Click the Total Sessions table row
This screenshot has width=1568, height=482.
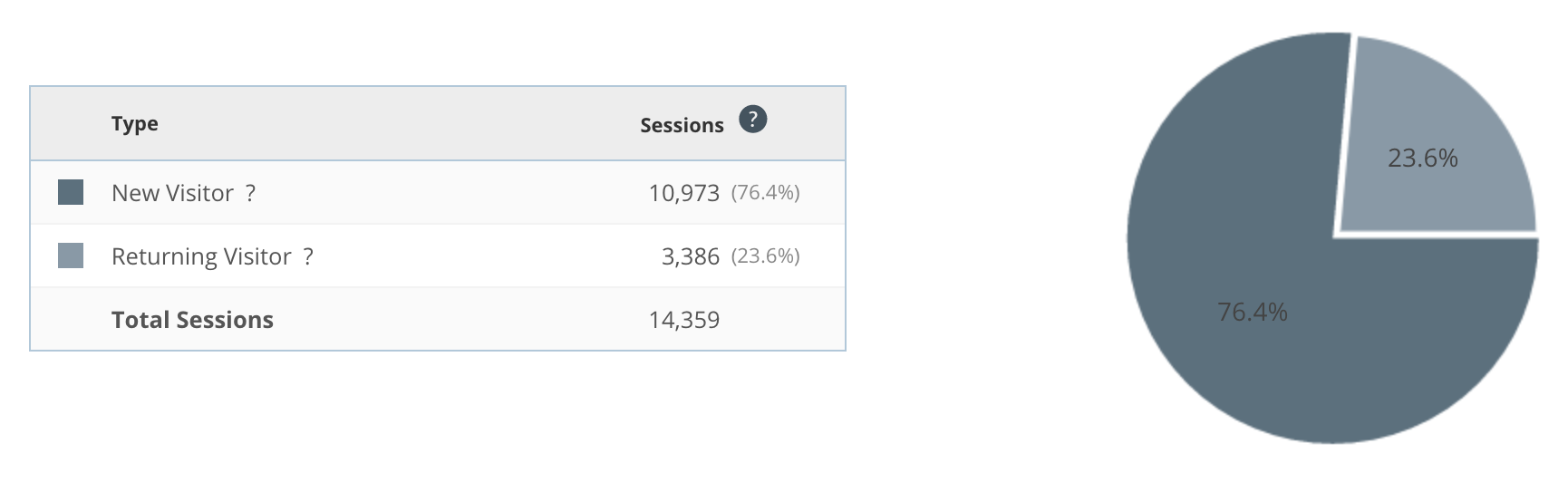click(438, 319)
